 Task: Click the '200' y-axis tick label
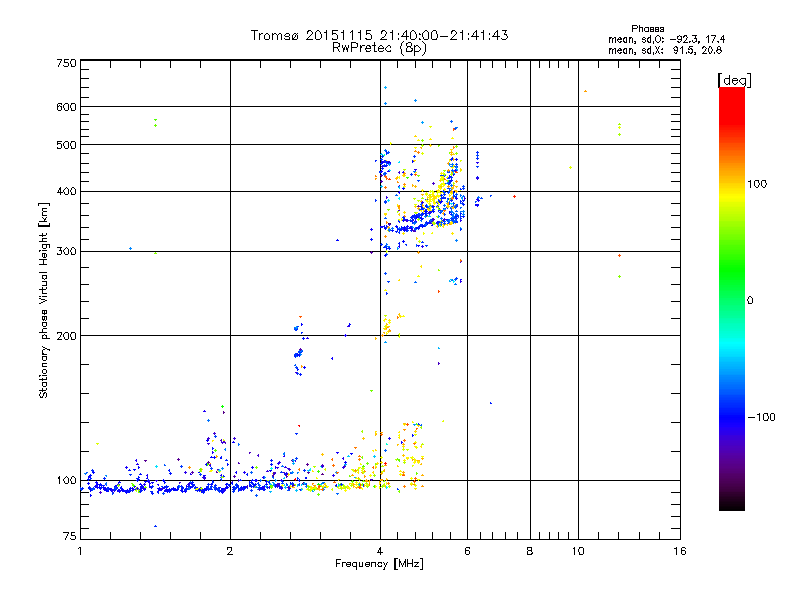[66, 336]
